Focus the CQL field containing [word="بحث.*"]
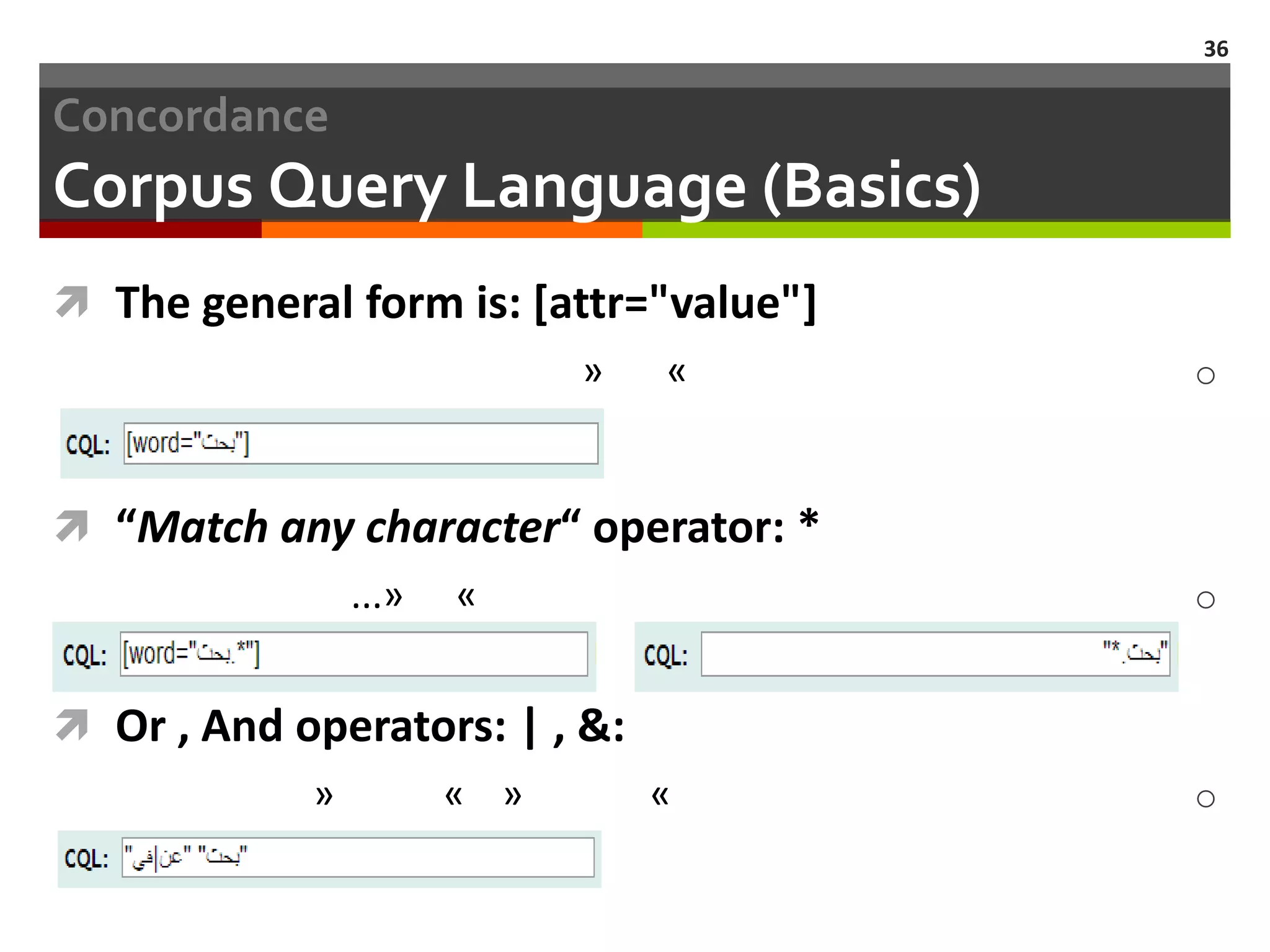The height and width of the screenshot is (952, 1270). click(353, 654)
